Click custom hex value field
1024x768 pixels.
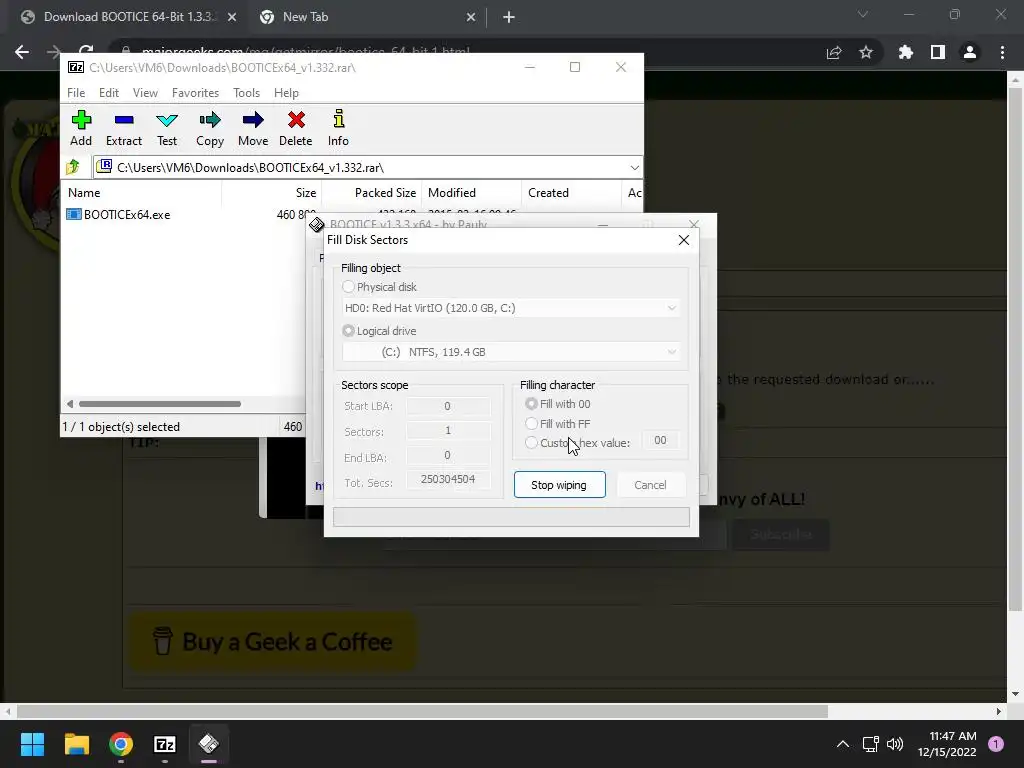tap(660, 440)
